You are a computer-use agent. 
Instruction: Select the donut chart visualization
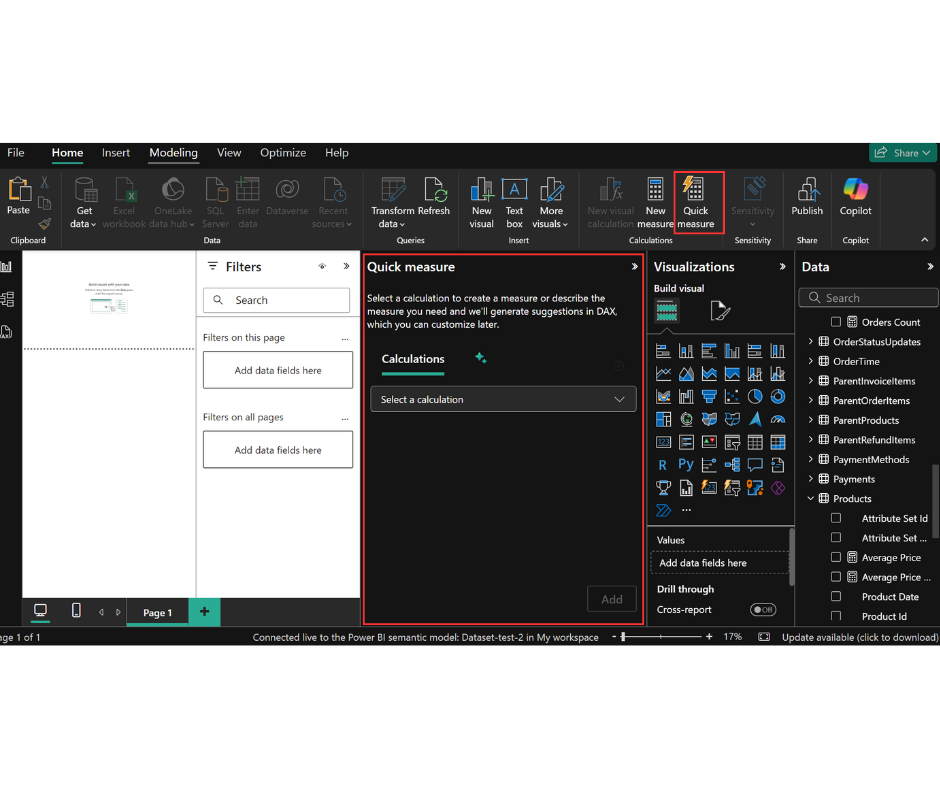click(778, 396)
